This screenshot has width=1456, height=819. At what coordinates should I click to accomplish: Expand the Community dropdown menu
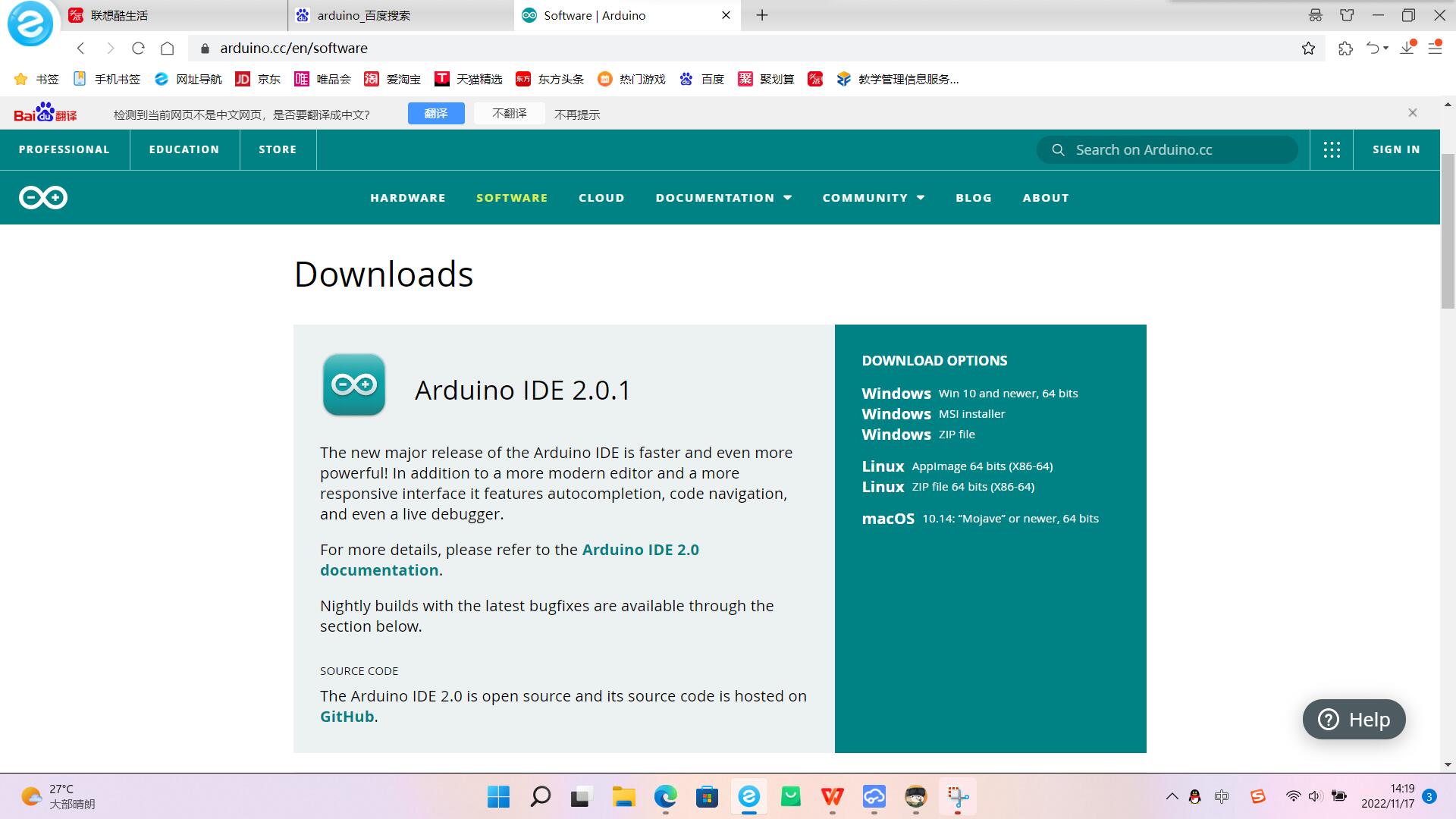coord(873,198)
